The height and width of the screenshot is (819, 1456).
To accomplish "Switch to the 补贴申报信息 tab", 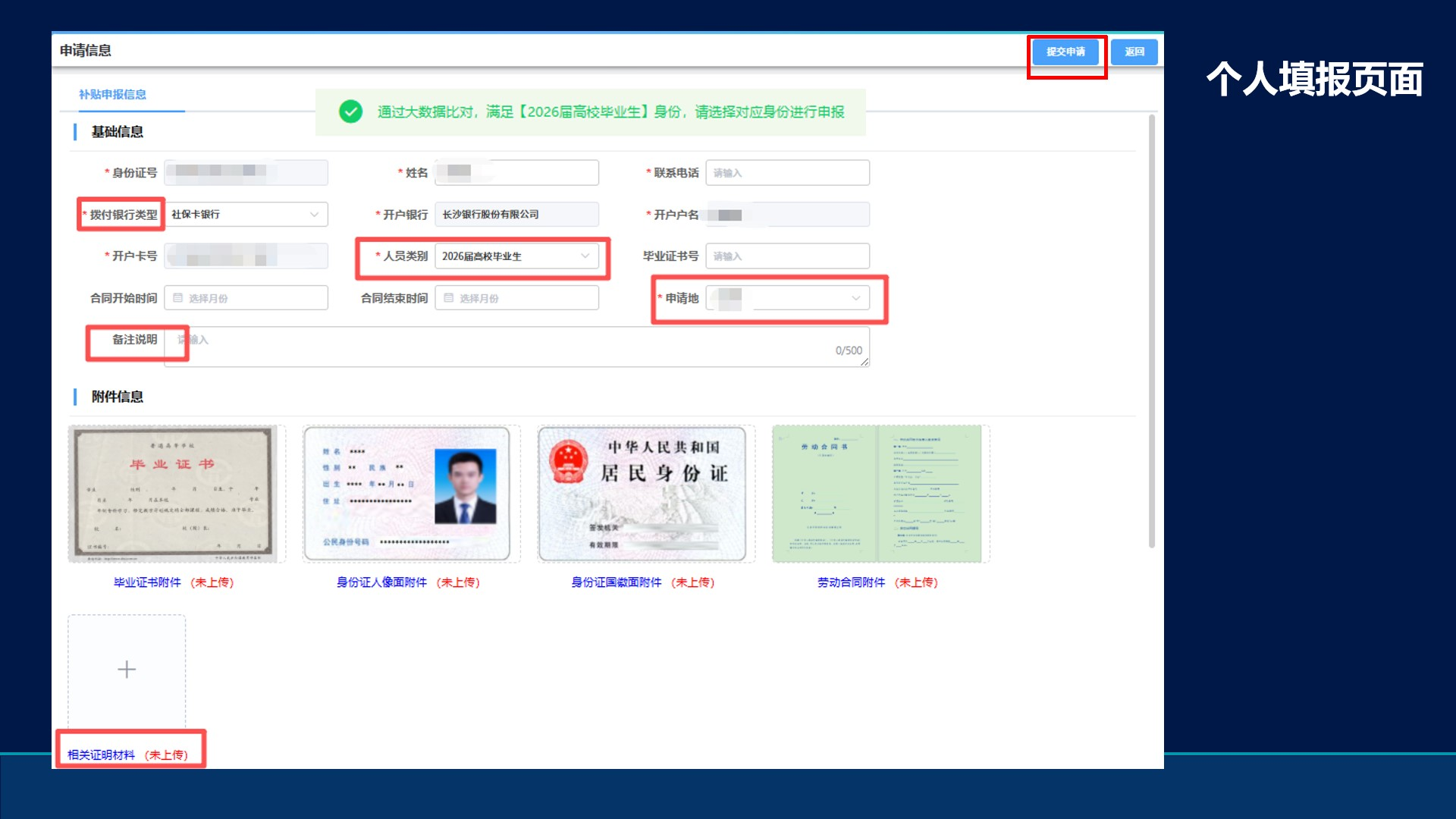I will 112,94.
